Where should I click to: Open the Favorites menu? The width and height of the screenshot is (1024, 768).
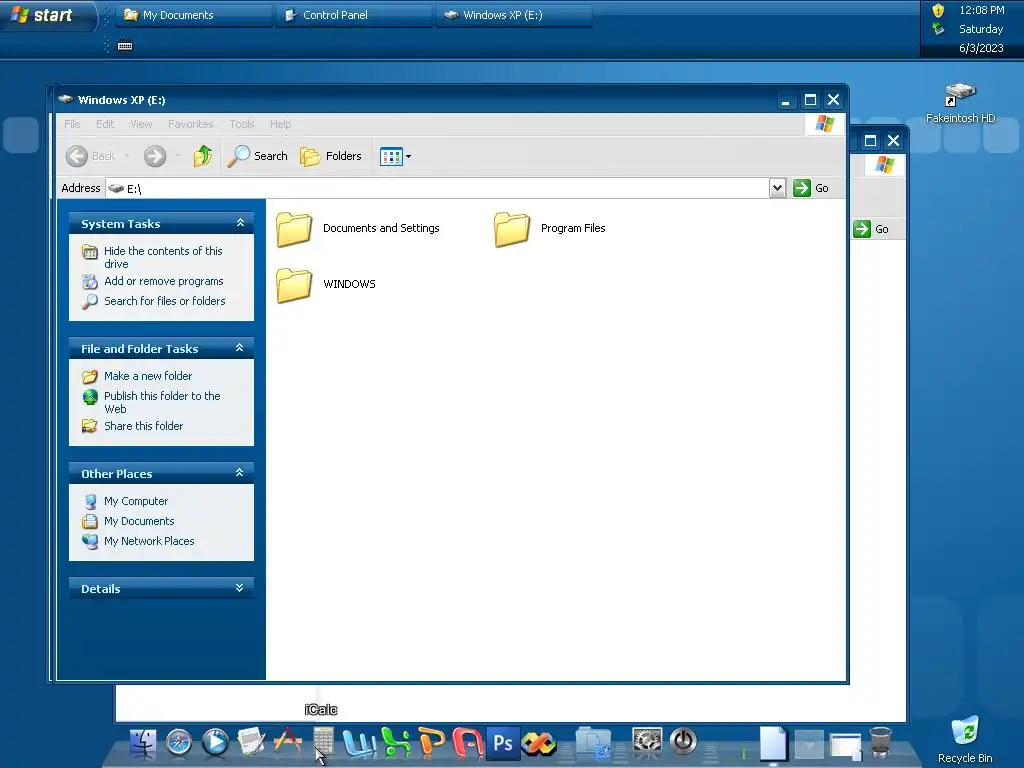click(x=191, y=124)
